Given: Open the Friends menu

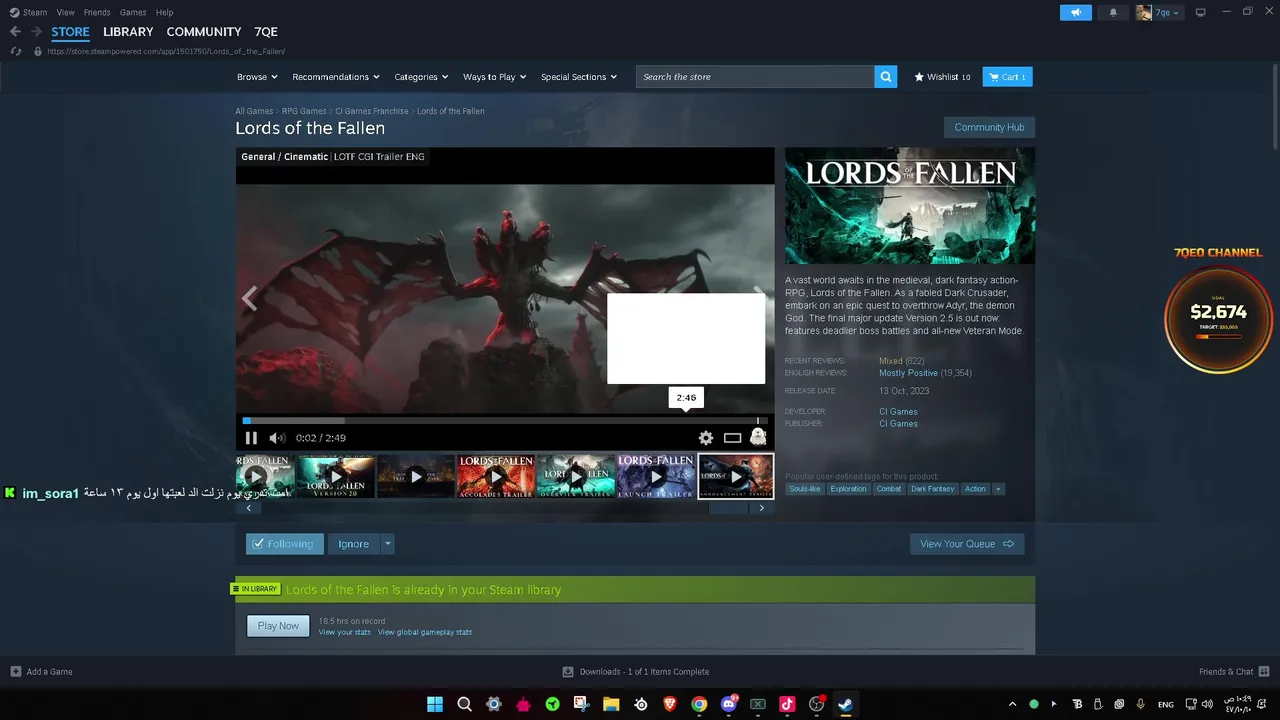Looking at the screenshot, I should click(97, 12).
